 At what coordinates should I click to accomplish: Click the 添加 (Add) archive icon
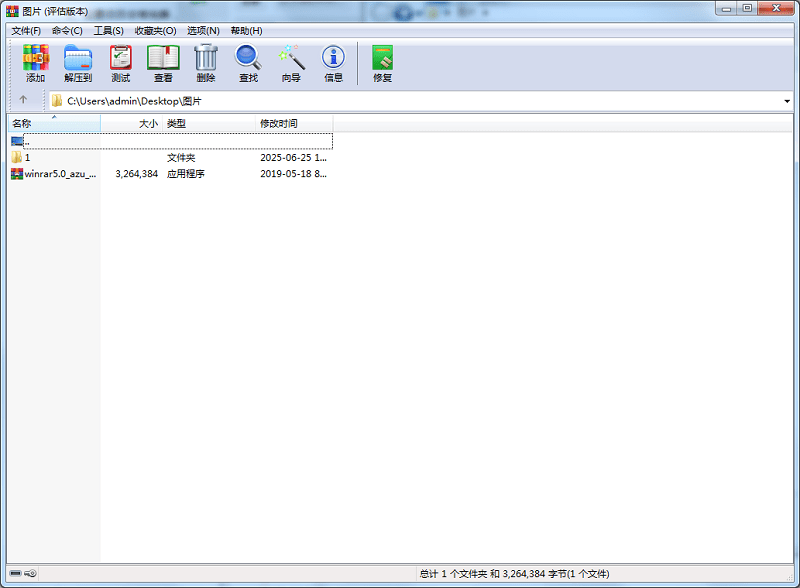click(34, 62)
